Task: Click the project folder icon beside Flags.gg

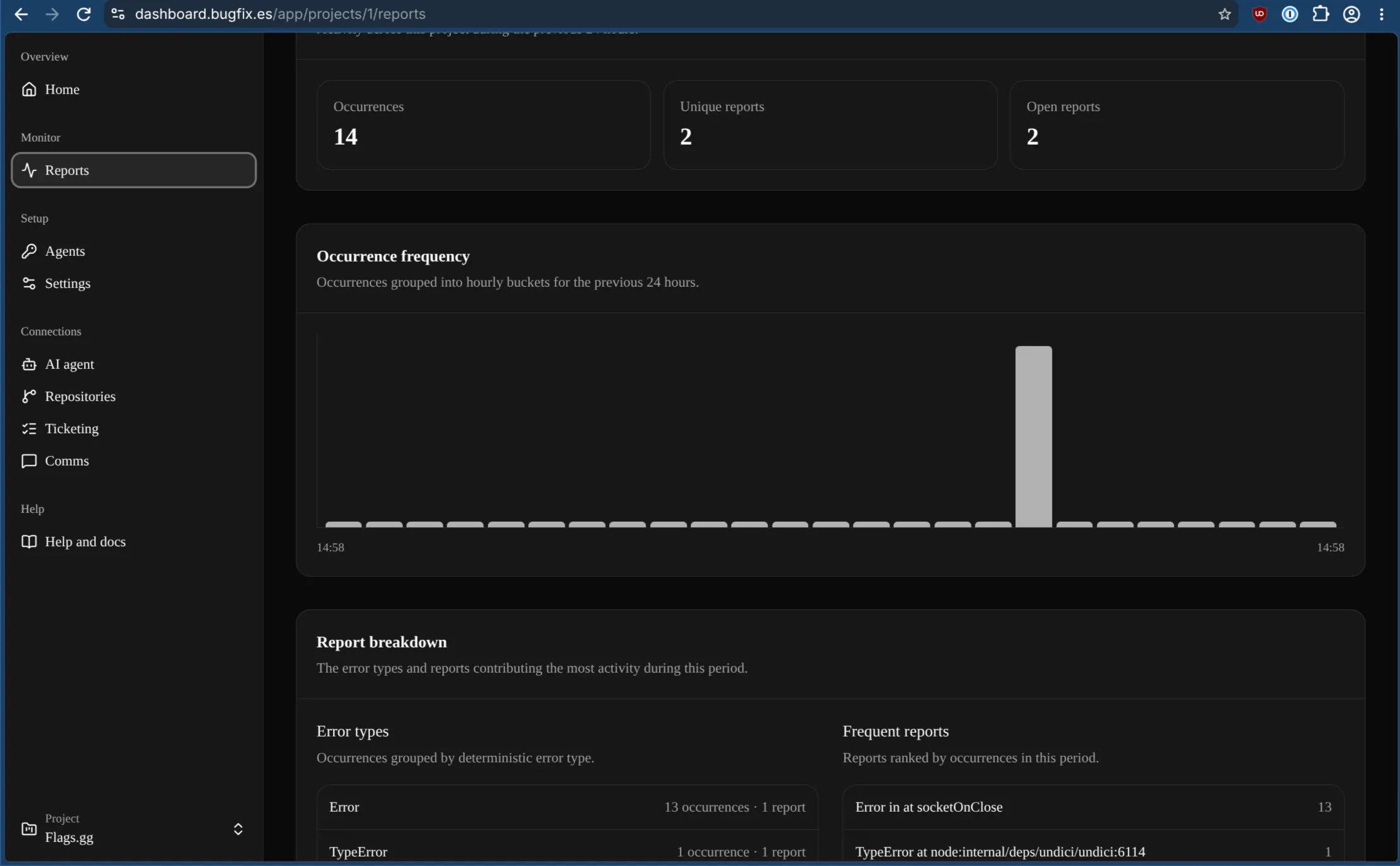Action: (x=29, y=829)
